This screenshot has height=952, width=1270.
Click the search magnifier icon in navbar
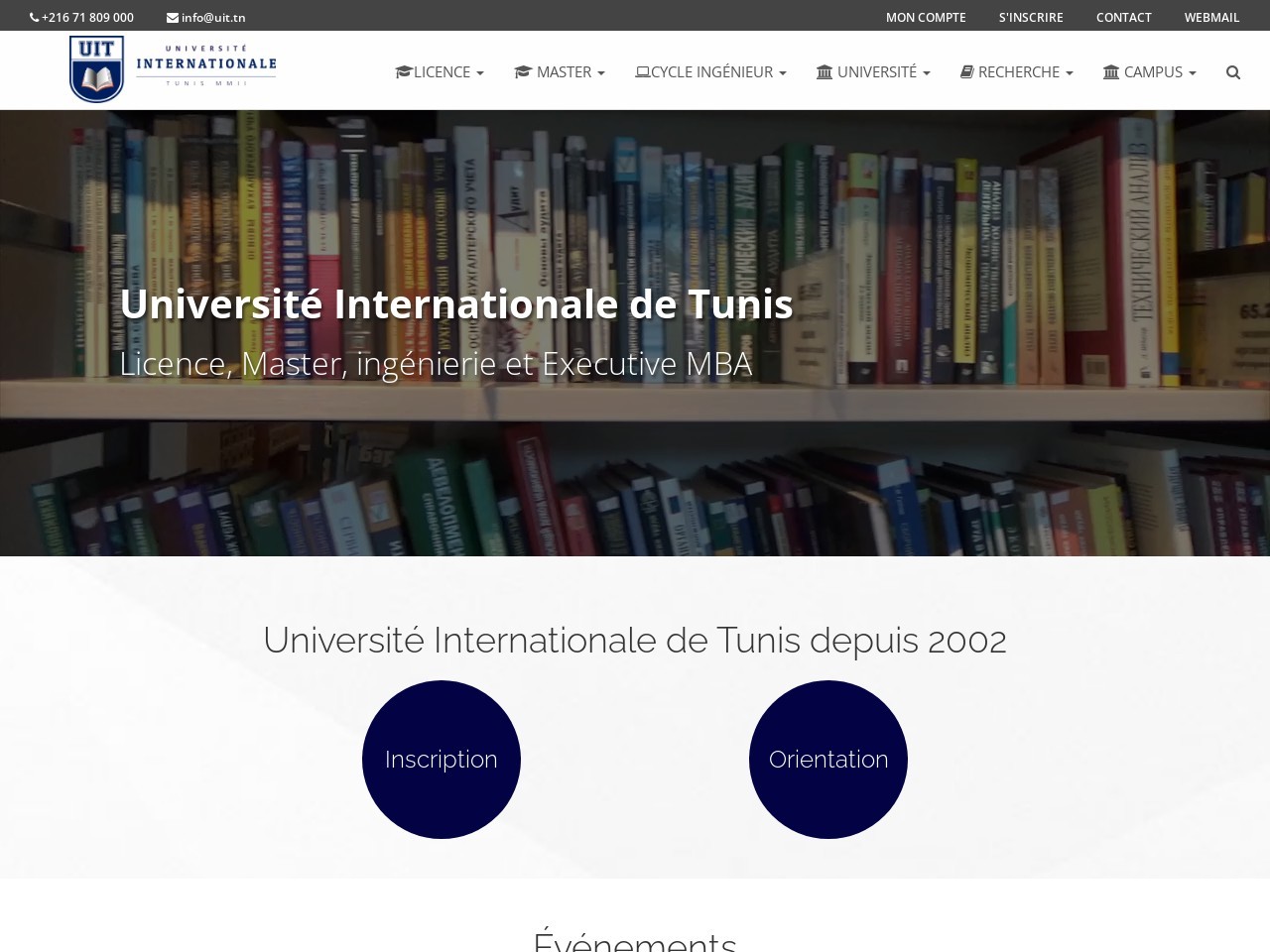(1233, 72)
